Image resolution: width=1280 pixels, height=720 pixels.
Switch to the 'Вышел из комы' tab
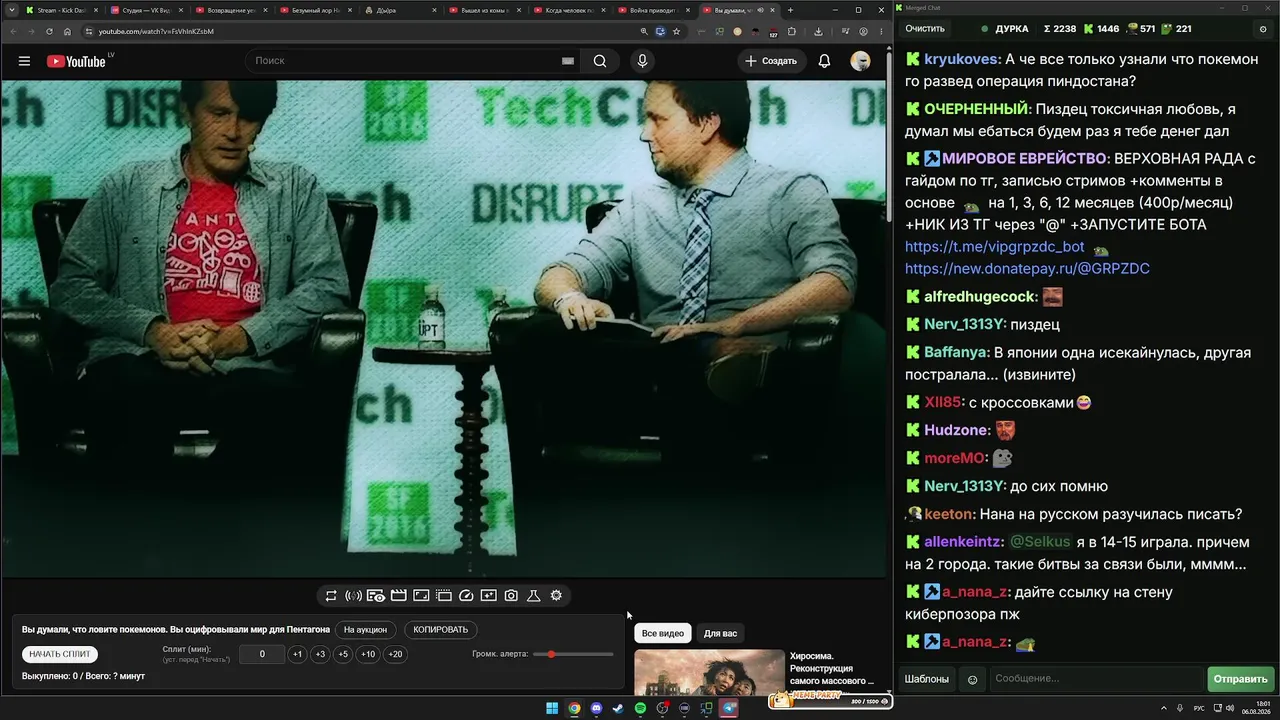486,10
